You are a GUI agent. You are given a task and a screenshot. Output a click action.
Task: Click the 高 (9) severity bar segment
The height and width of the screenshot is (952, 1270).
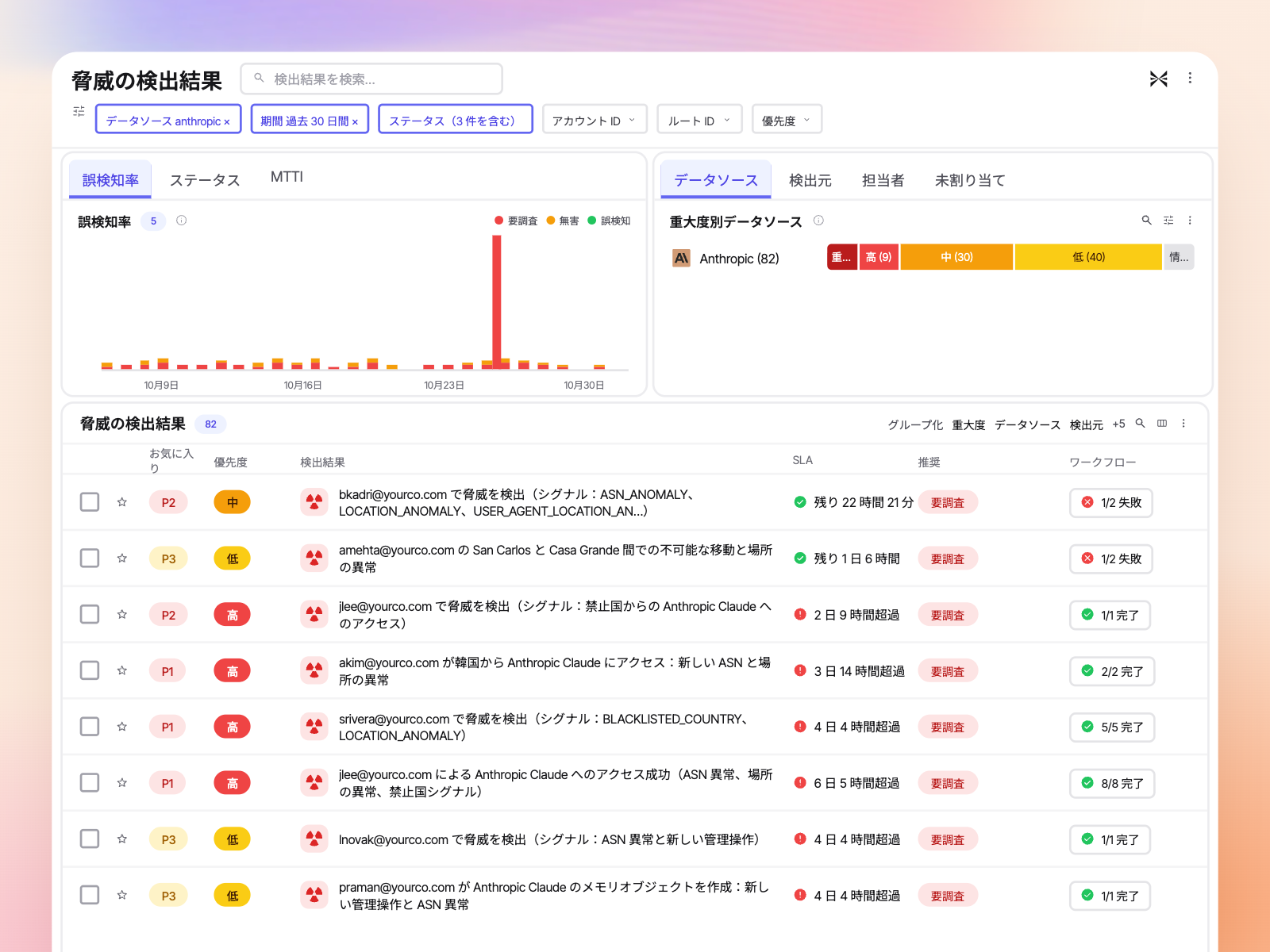878,257
